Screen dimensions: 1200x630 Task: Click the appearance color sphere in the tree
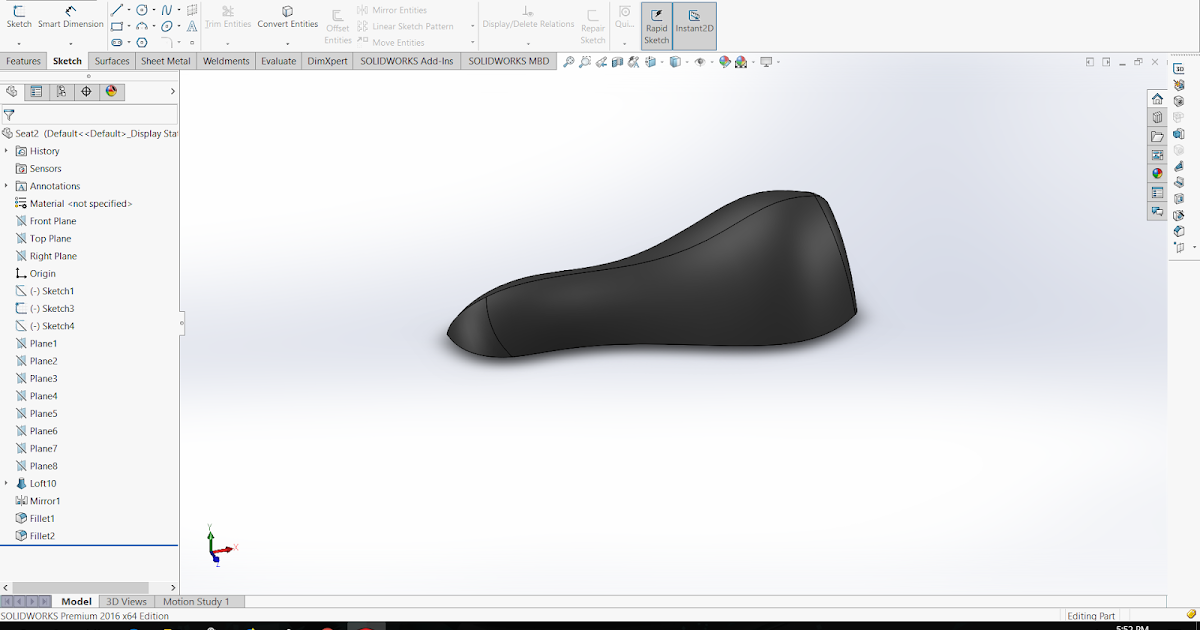pos(113,91)
